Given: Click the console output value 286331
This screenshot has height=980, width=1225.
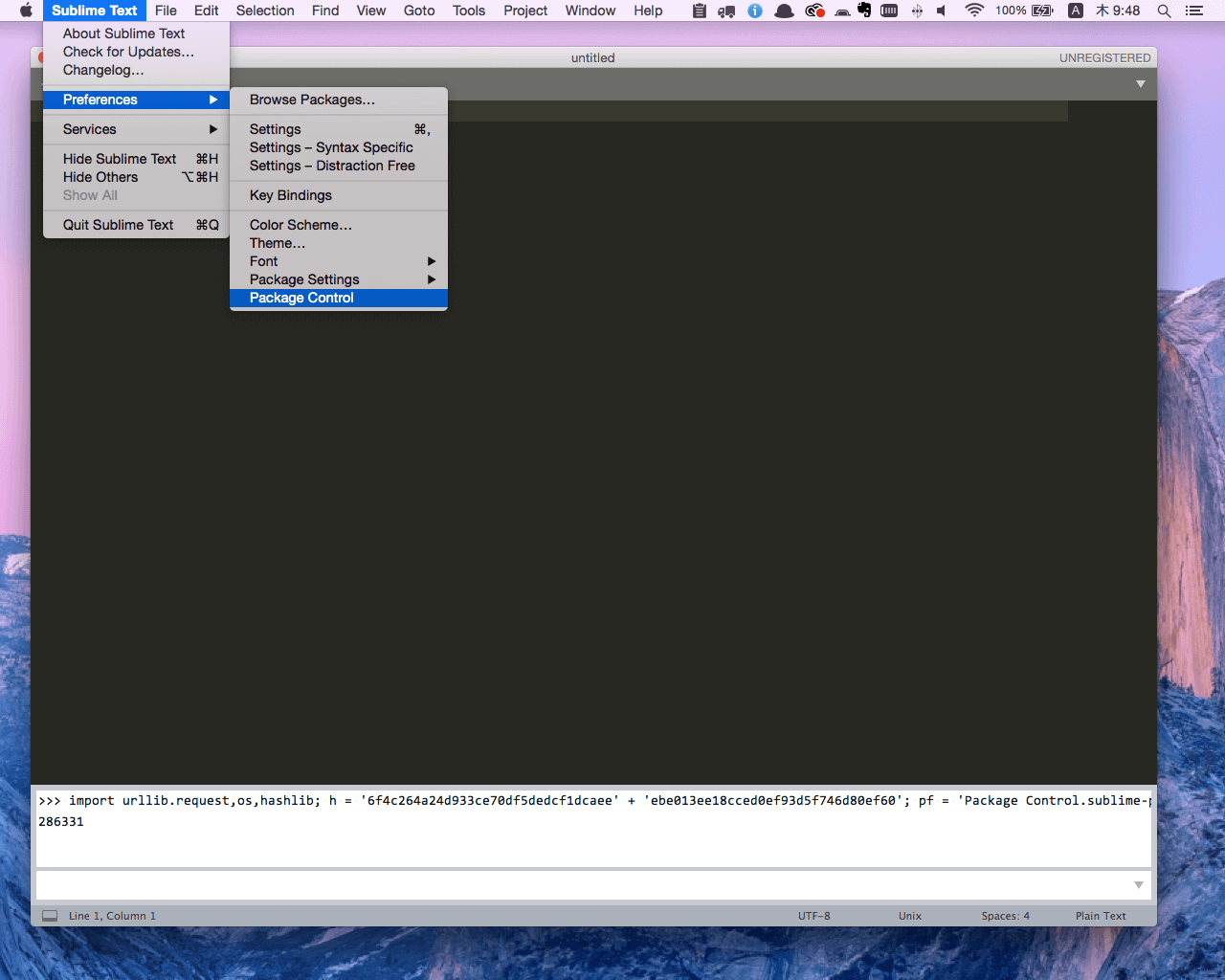Looking at the screenshot, I should [61, 822].
